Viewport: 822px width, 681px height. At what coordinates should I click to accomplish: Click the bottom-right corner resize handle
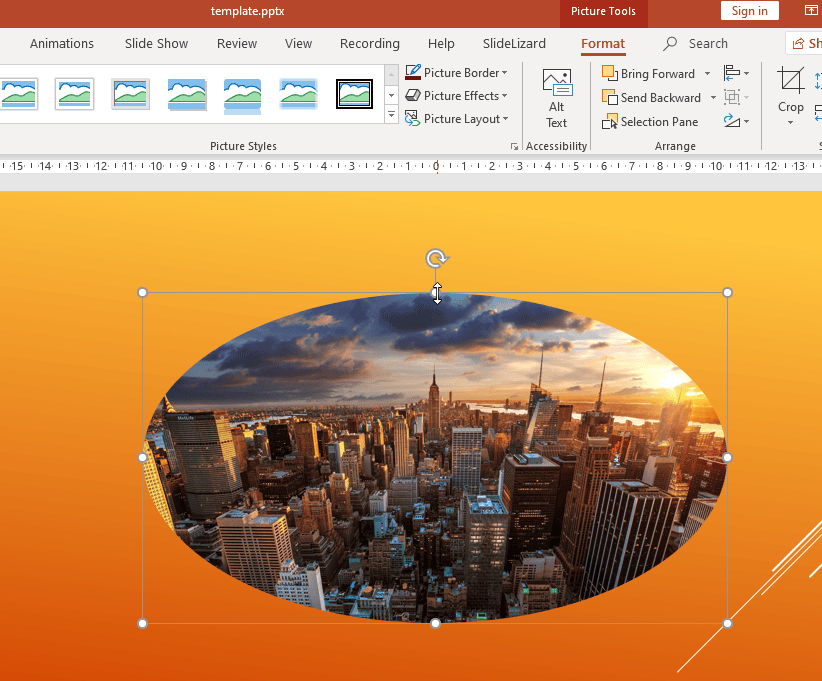[727, 623]
